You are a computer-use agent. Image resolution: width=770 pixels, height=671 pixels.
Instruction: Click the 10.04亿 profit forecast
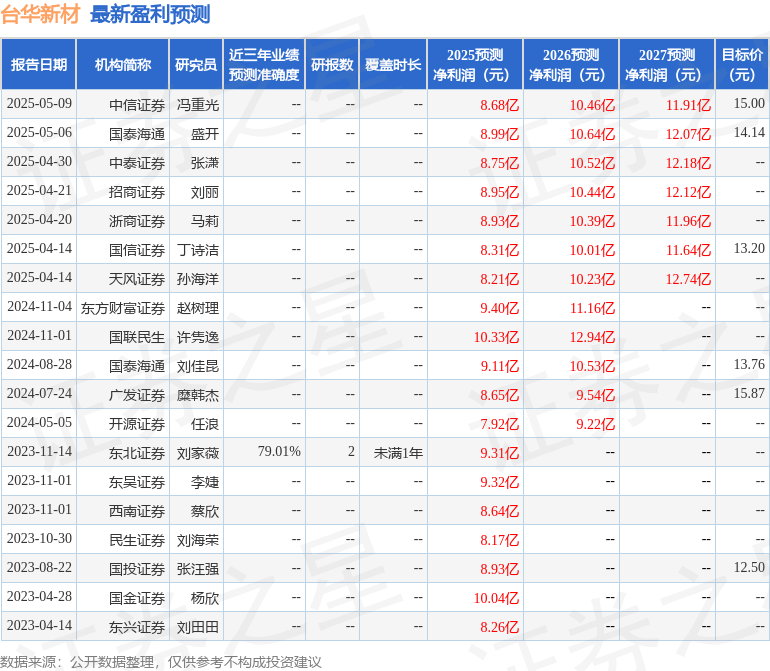496,598
